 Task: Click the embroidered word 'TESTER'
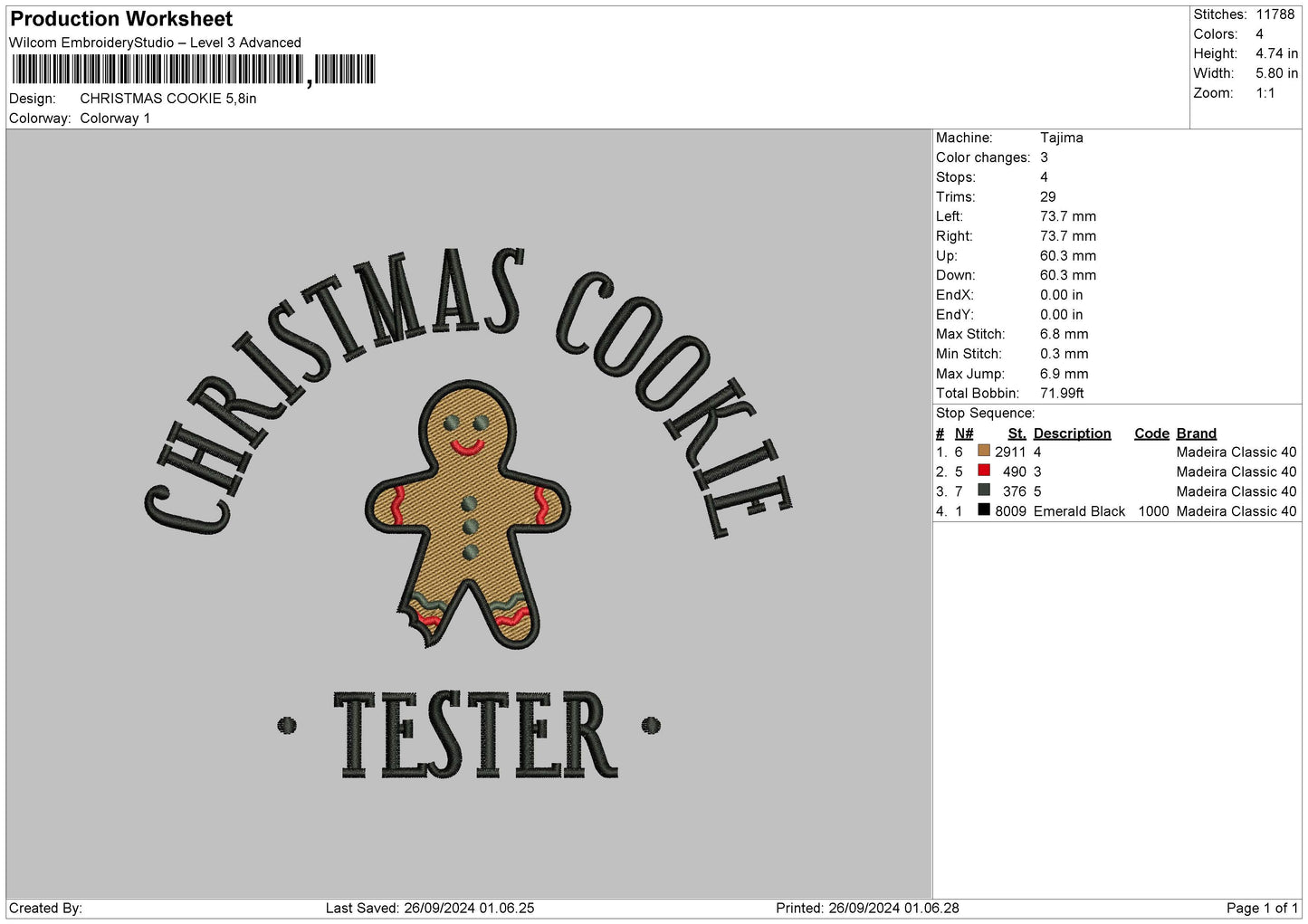click(476, 734)
